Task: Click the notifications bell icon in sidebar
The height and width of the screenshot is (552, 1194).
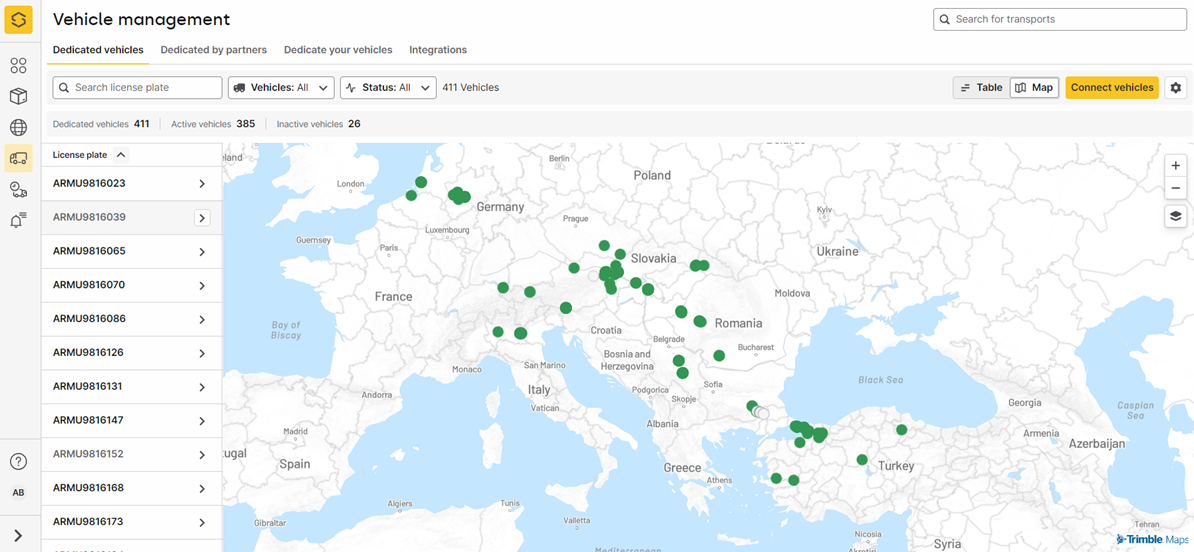Action: tap(18, 220)
